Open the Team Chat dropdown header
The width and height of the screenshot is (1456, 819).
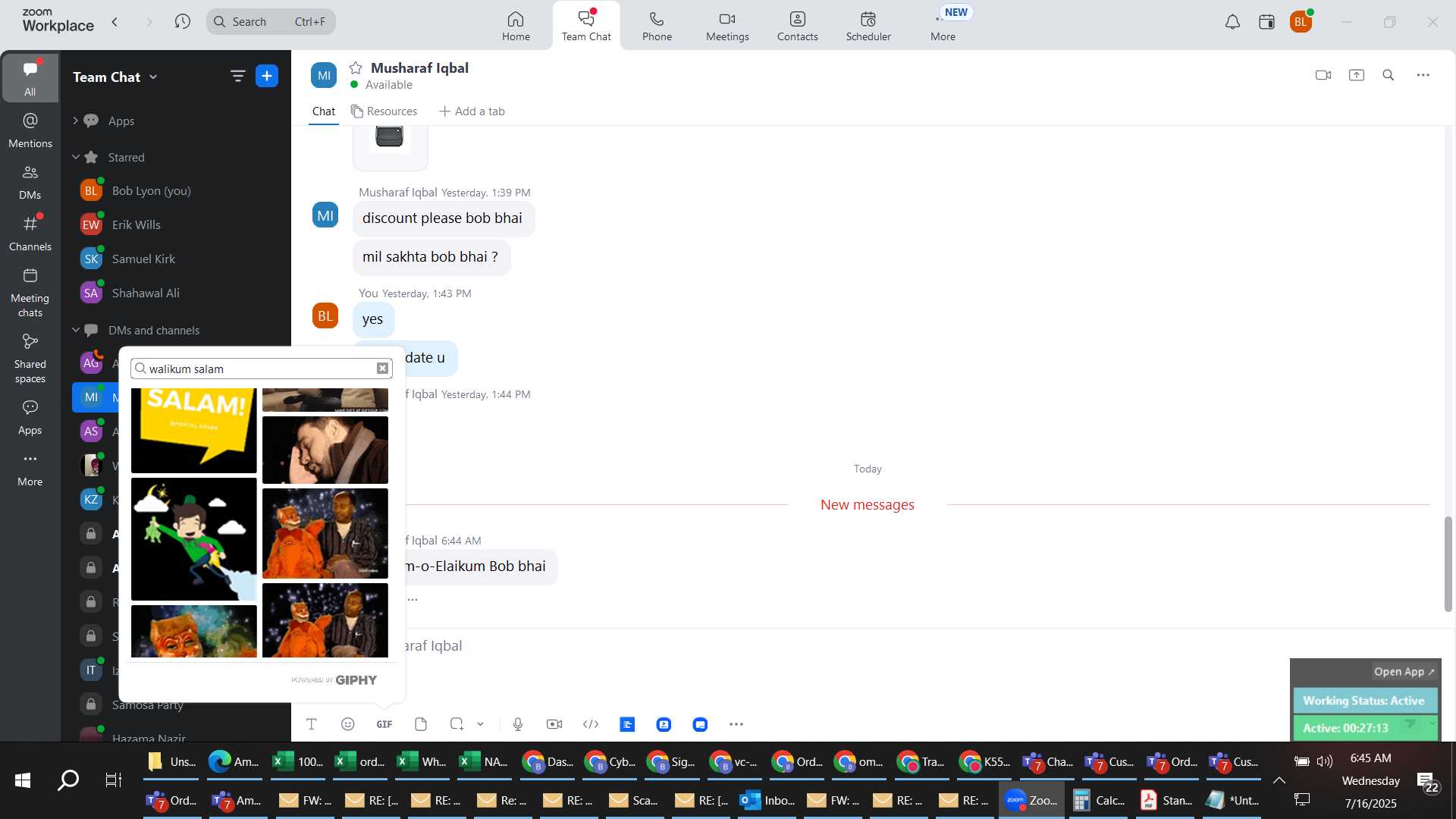pyautogui.click(x=115, y=77)
